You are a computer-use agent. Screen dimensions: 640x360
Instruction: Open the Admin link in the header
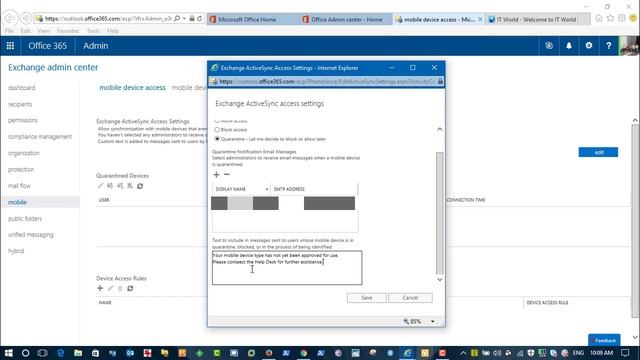pyautogui.click(x=96, y=46)
